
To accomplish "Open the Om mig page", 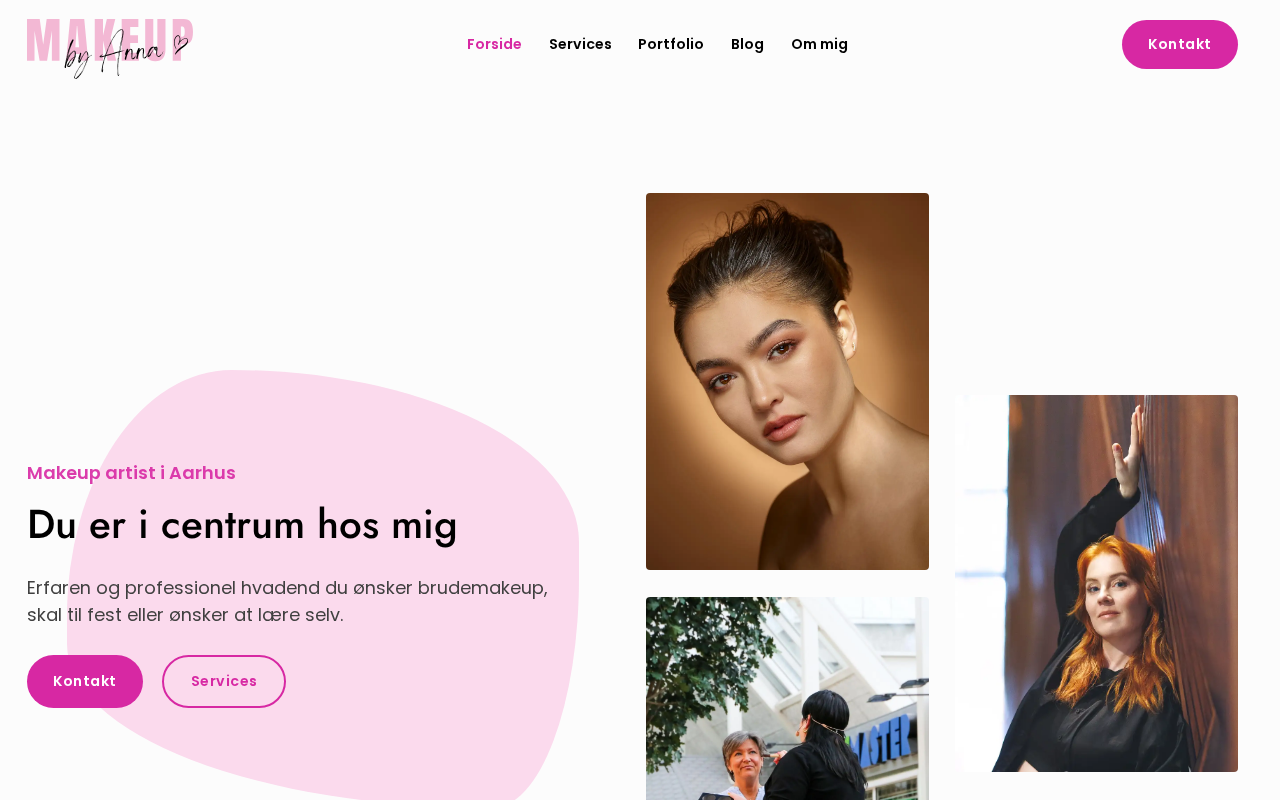I will (819, 44).
